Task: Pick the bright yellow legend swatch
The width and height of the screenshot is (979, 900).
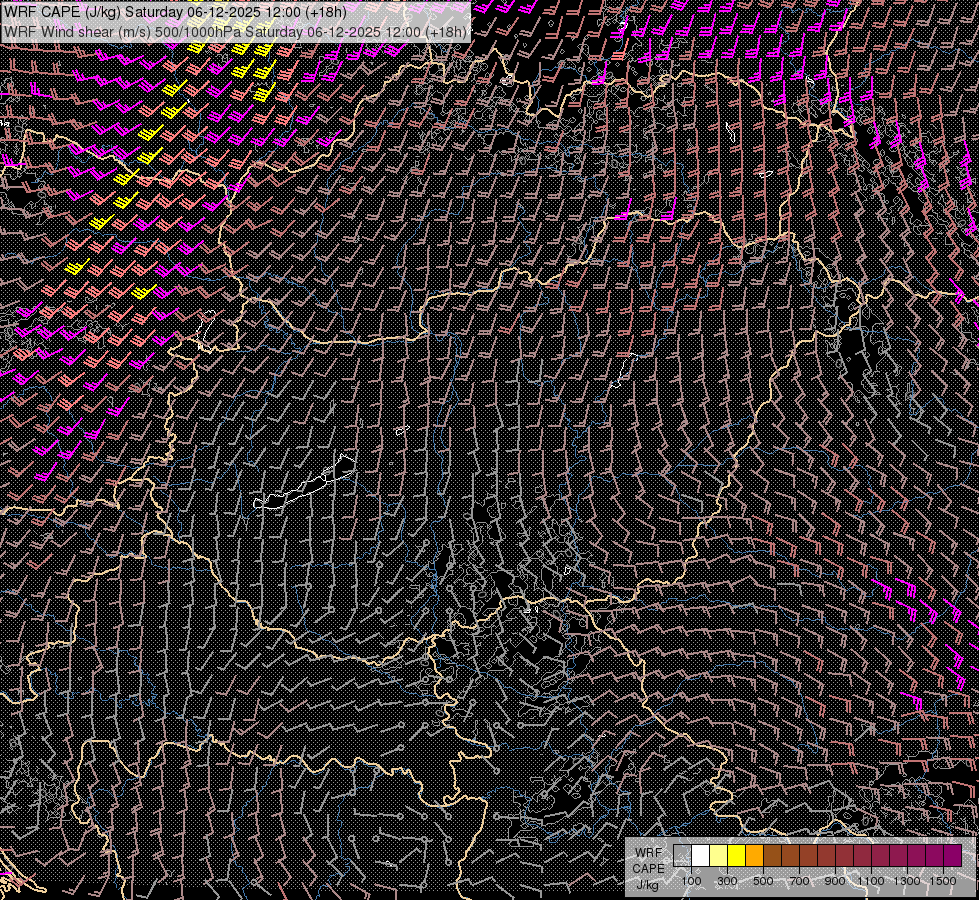Action: (737, 855)
